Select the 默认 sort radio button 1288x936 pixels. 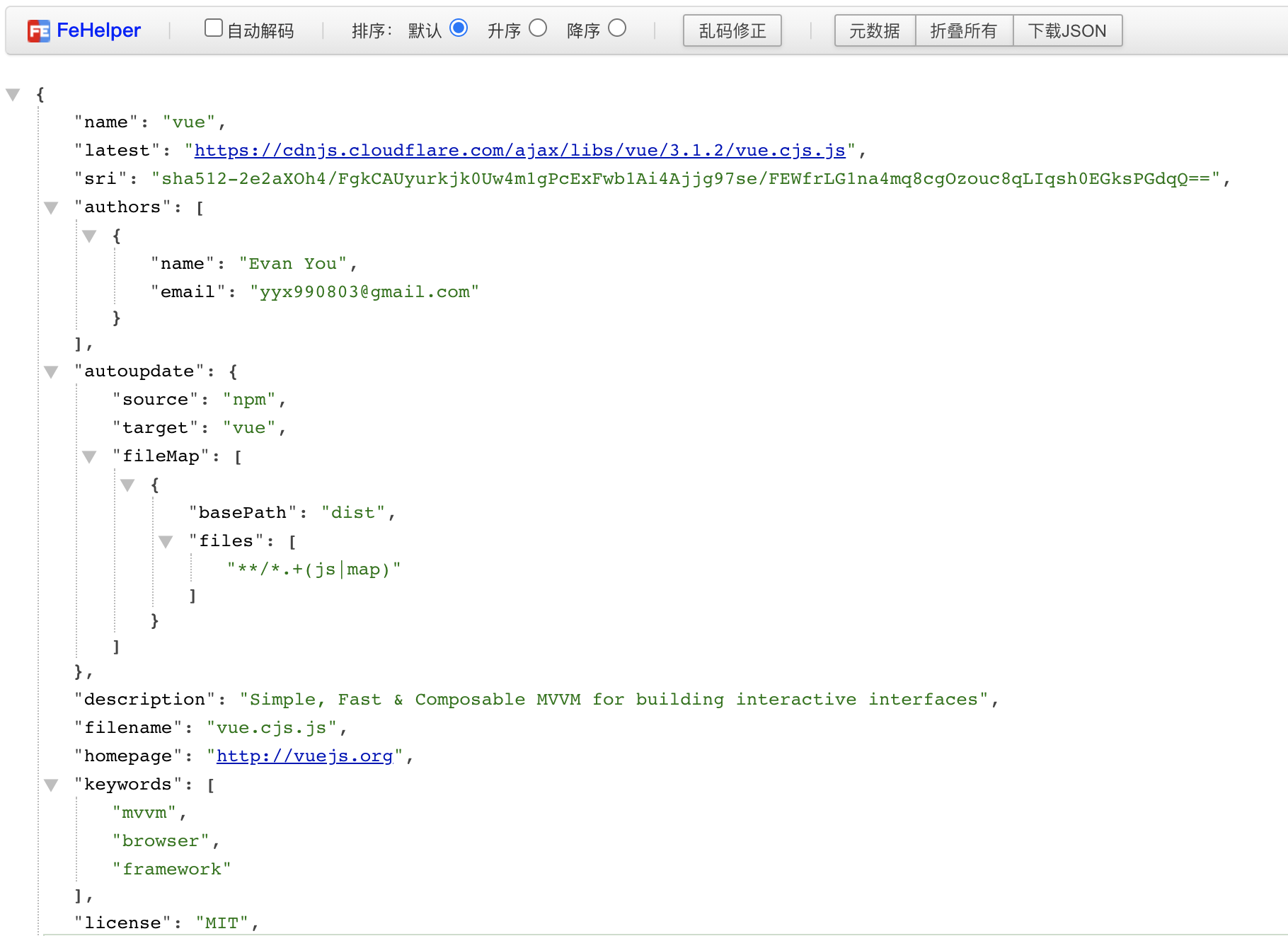pyautogui.click(x=459, y=28)
